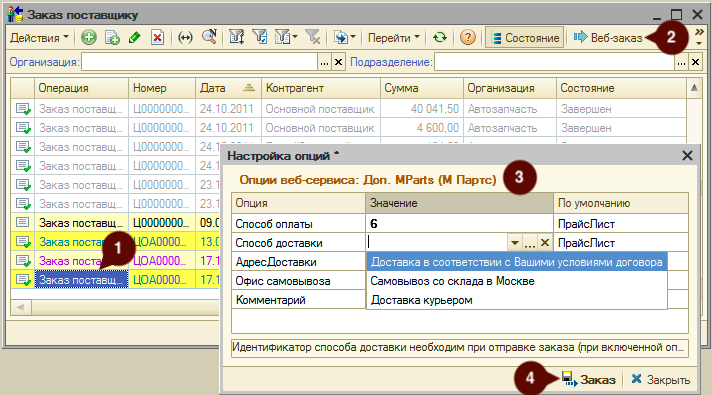The image size is (712, 395).
Task: Sort by the Номер column header
Action: [162, 88]
